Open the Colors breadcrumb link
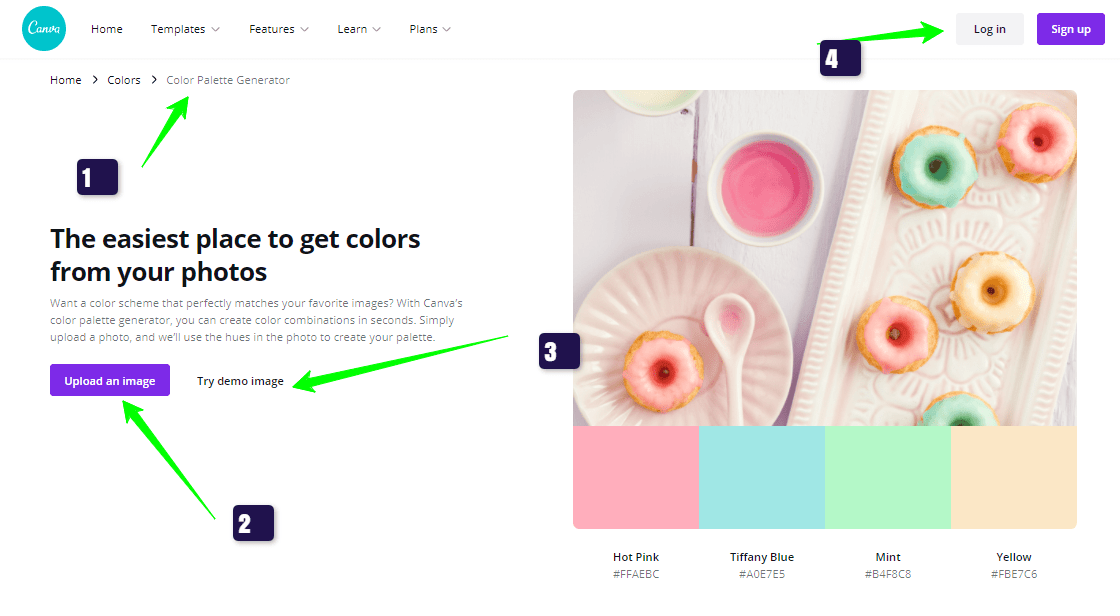The height and width of the screenshot is (616, 1120). (124, 80)
